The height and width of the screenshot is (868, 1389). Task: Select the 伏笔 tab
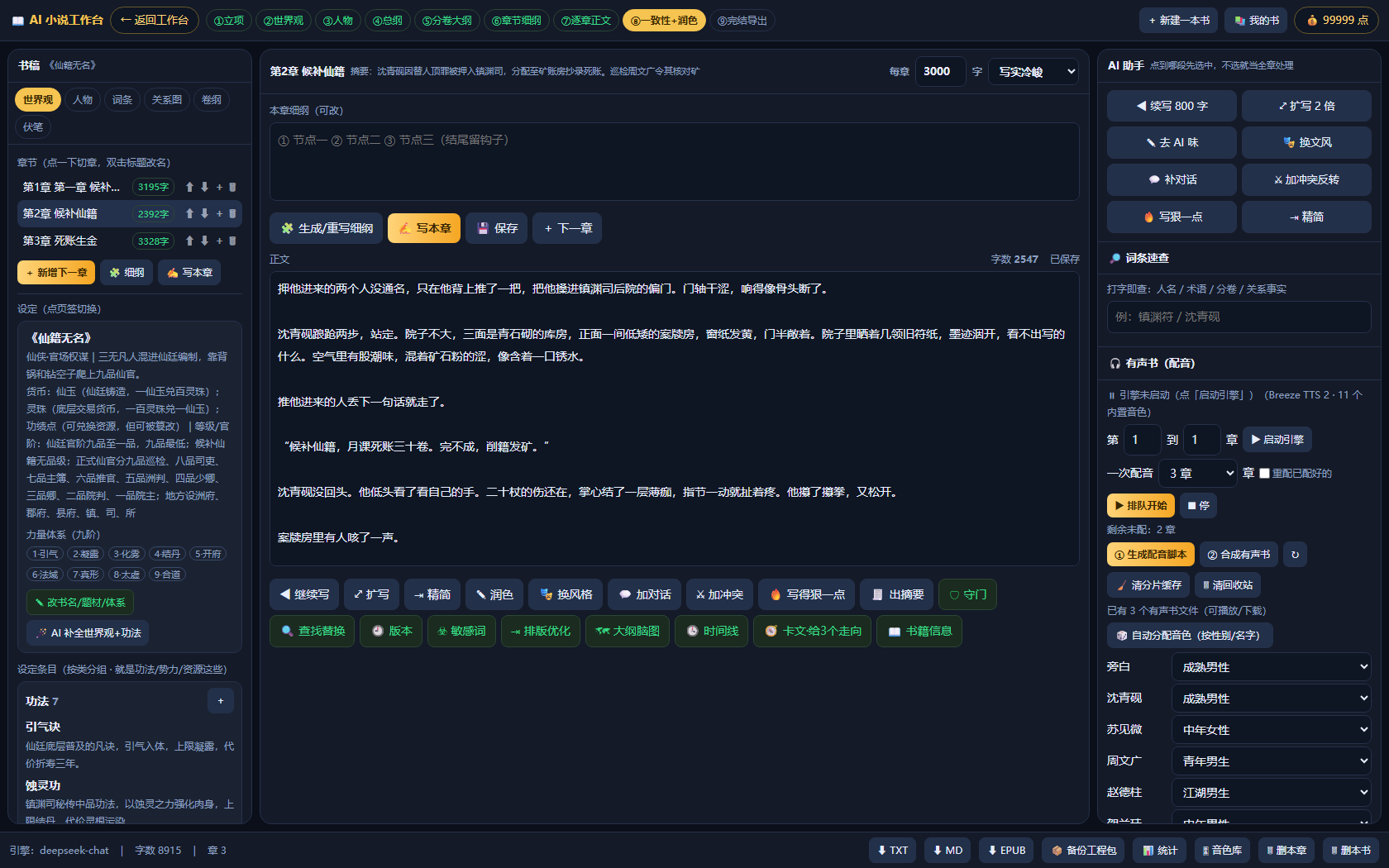pyautogui.click(x=33, y=127)
